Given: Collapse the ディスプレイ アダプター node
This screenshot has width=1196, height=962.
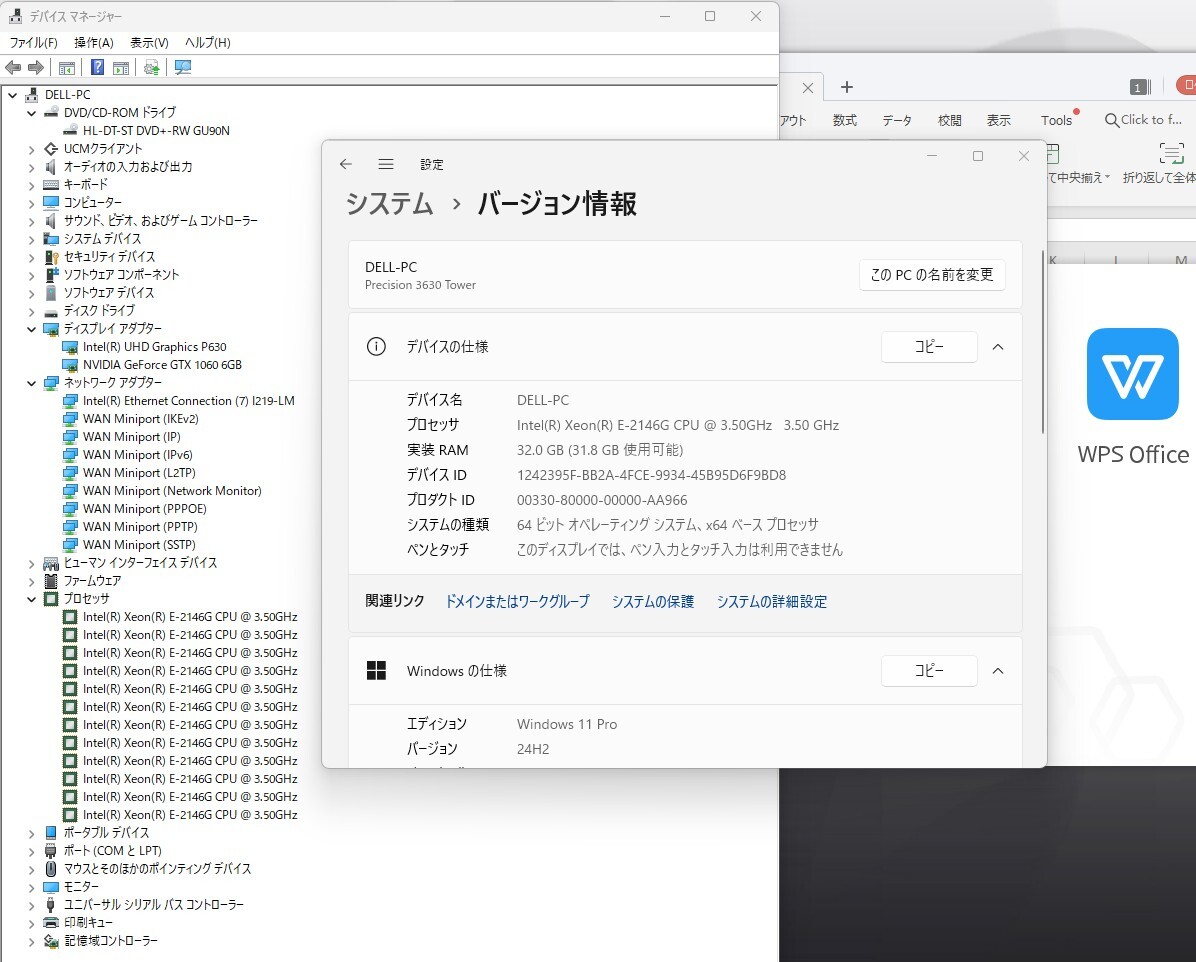Looking at the screenshot, I should point(31,329).
